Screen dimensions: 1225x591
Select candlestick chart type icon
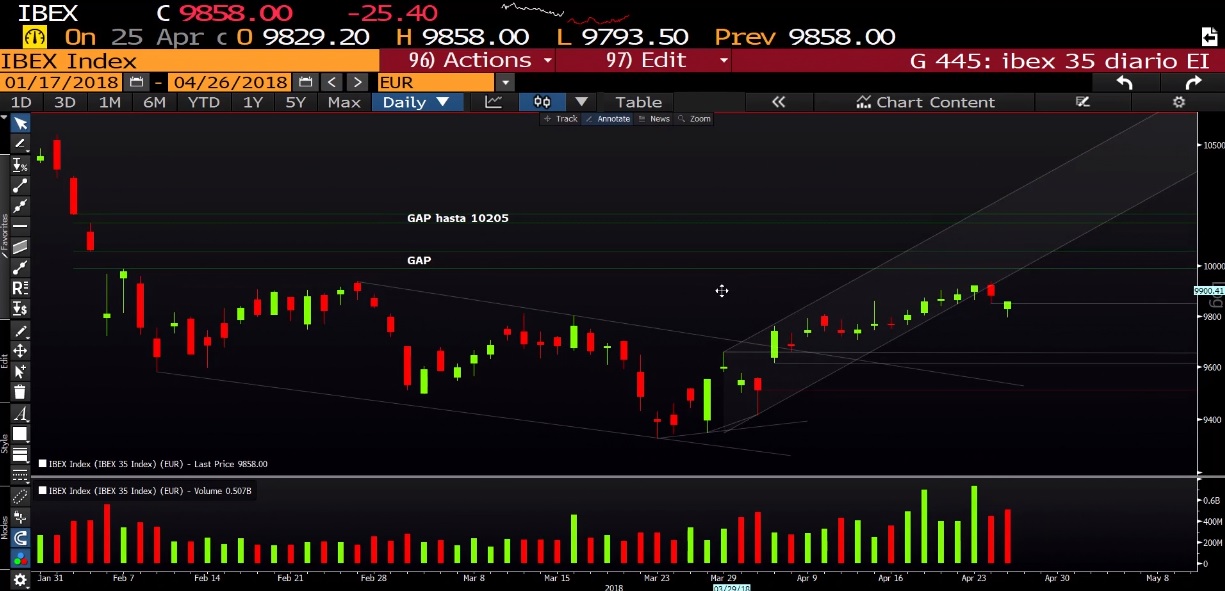542,102
